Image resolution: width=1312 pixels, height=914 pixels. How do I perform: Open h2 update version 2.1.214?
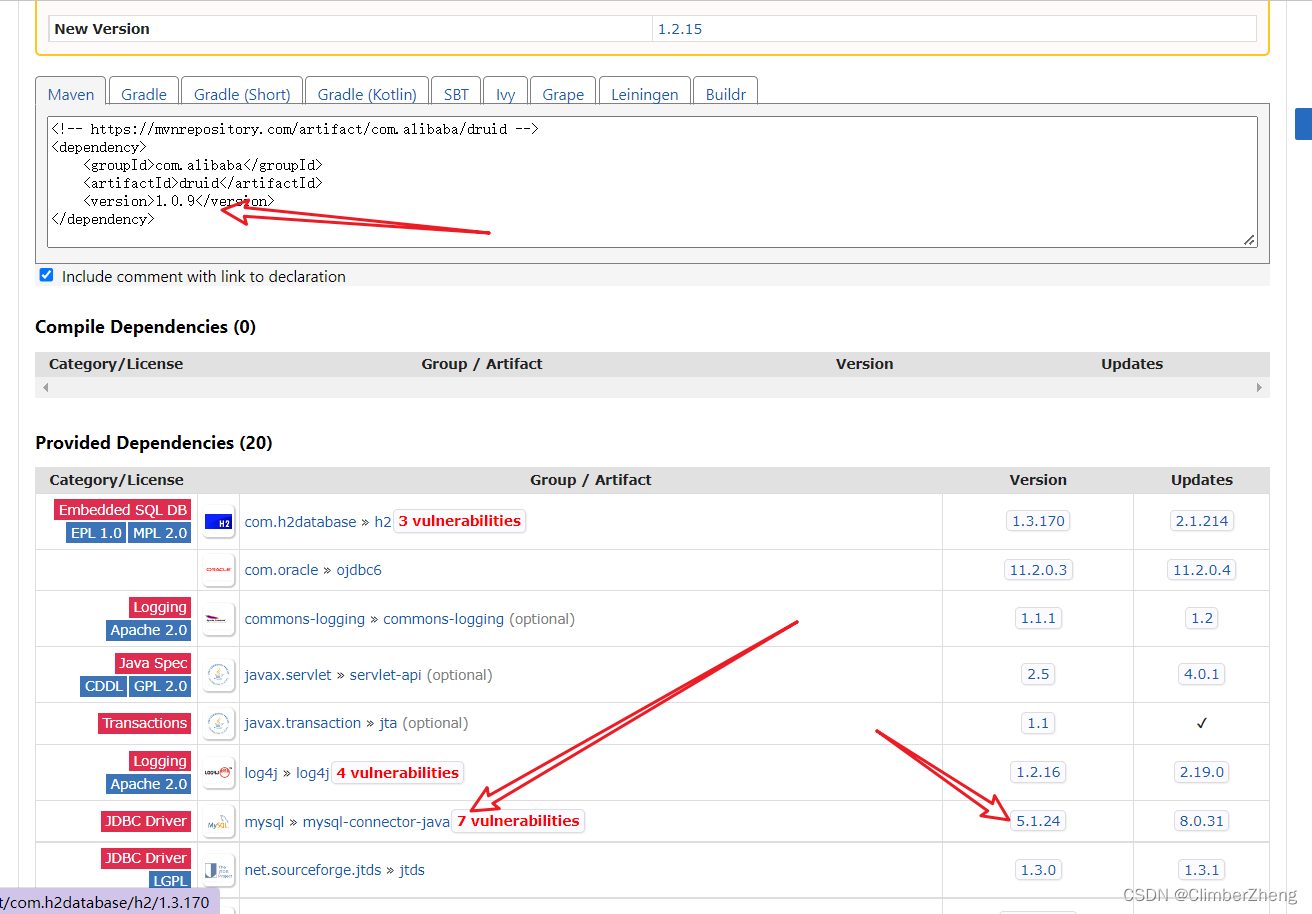pos(1202,521)
